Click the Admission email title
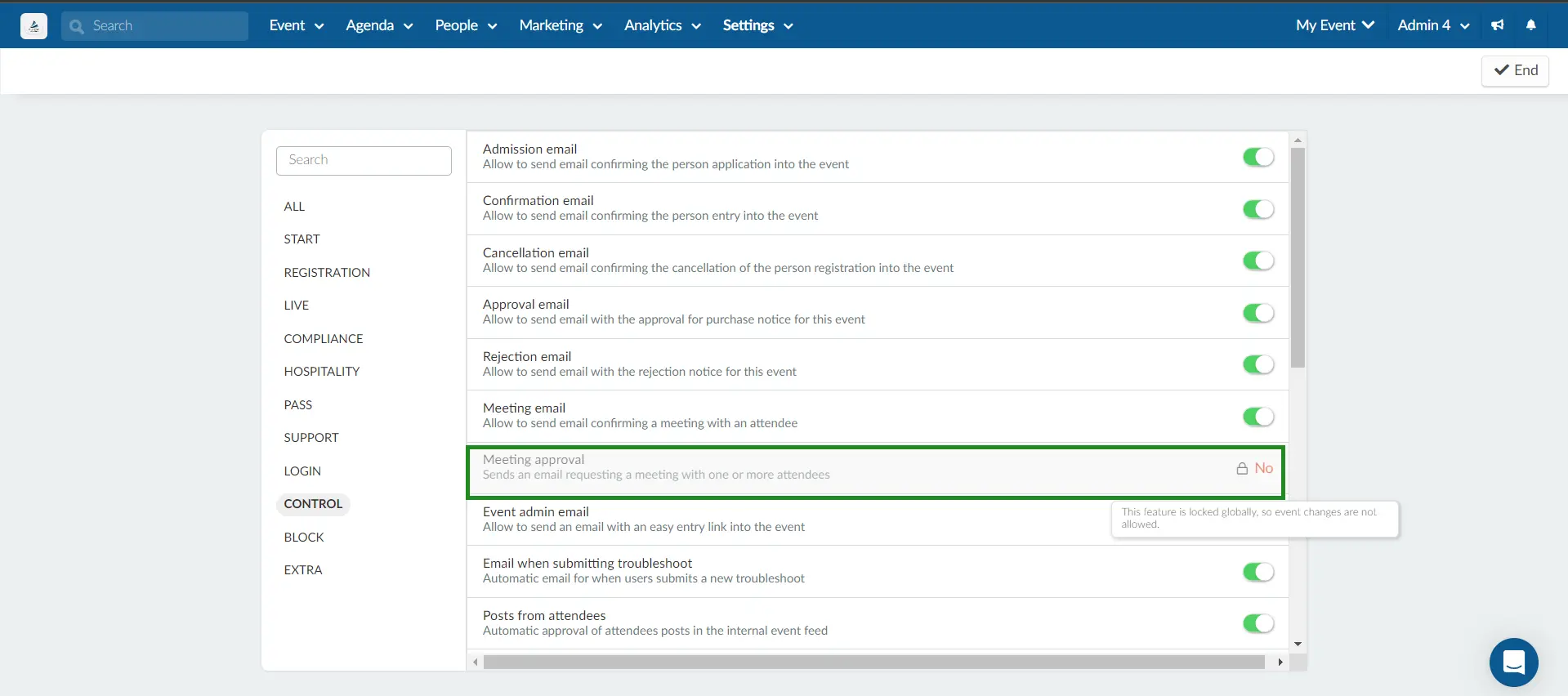This screenshot has width=1568, height=696. tap(529, 149)
